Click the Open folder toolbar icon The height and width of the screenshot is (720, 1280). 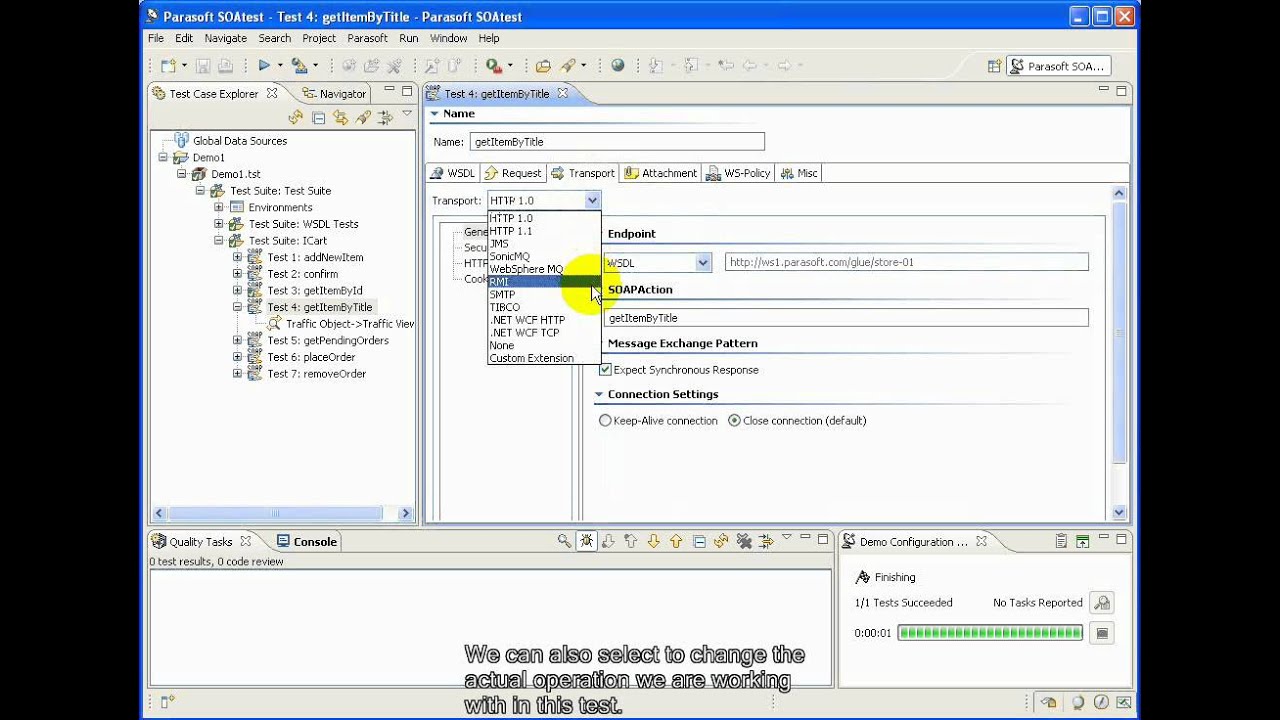coord(543,66)
